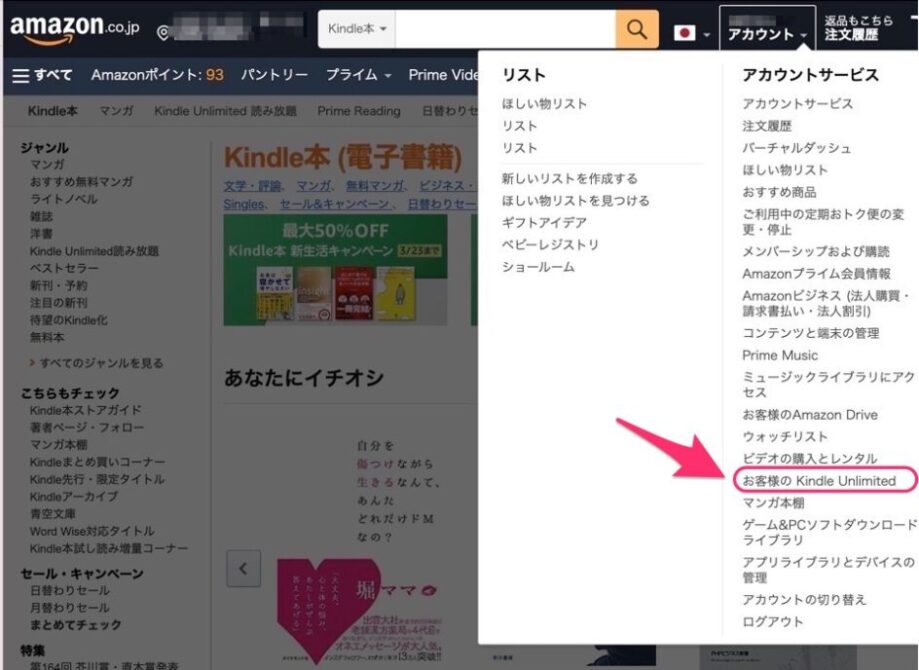Image resolution: width=919 pixels, height=670 pixels.
Task: Click the delivery location pin icon
Action: pos(164,32)
